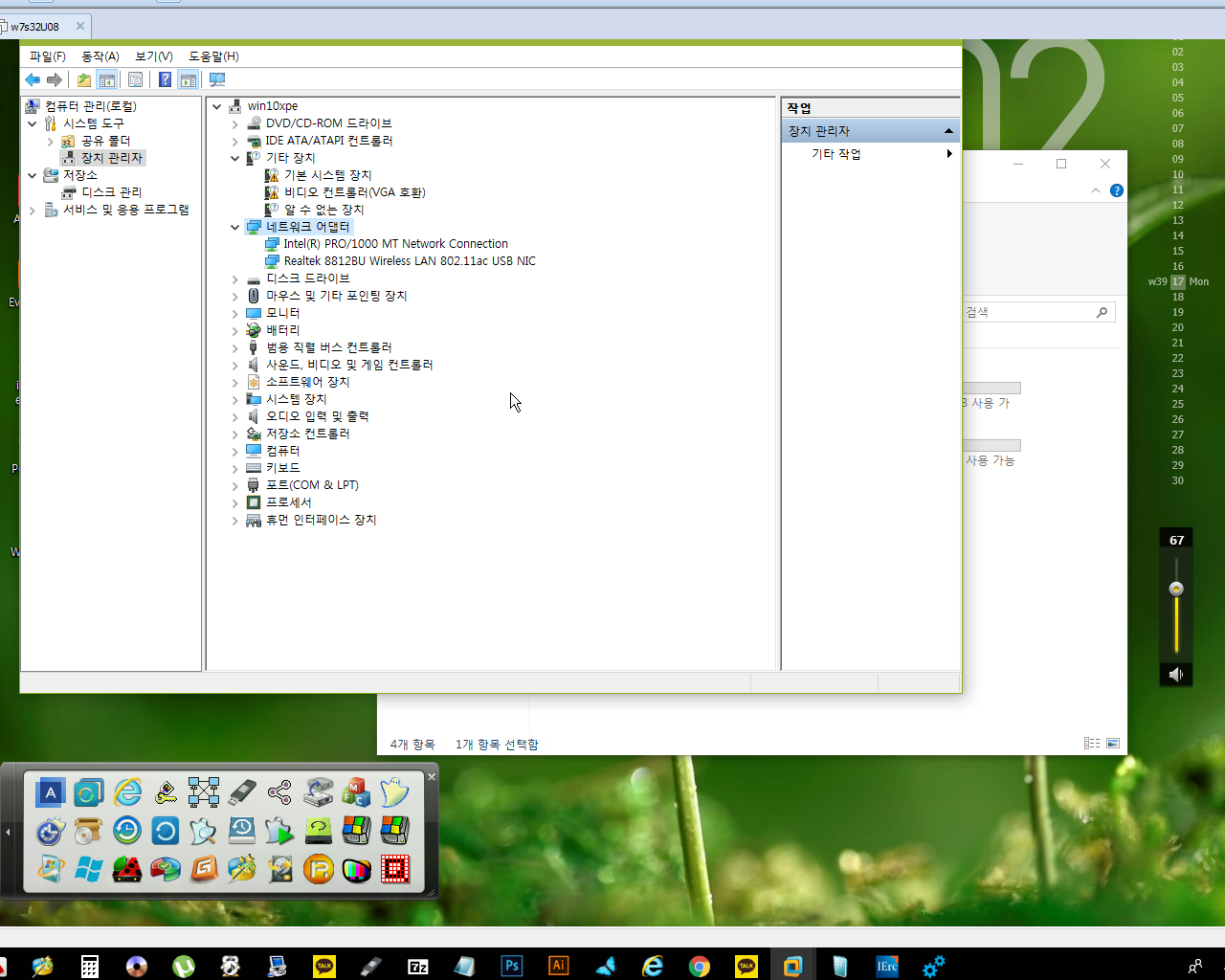
Task: Select 컴퓨터 관리(로컬) root item
Action: (x=91, y=106)
